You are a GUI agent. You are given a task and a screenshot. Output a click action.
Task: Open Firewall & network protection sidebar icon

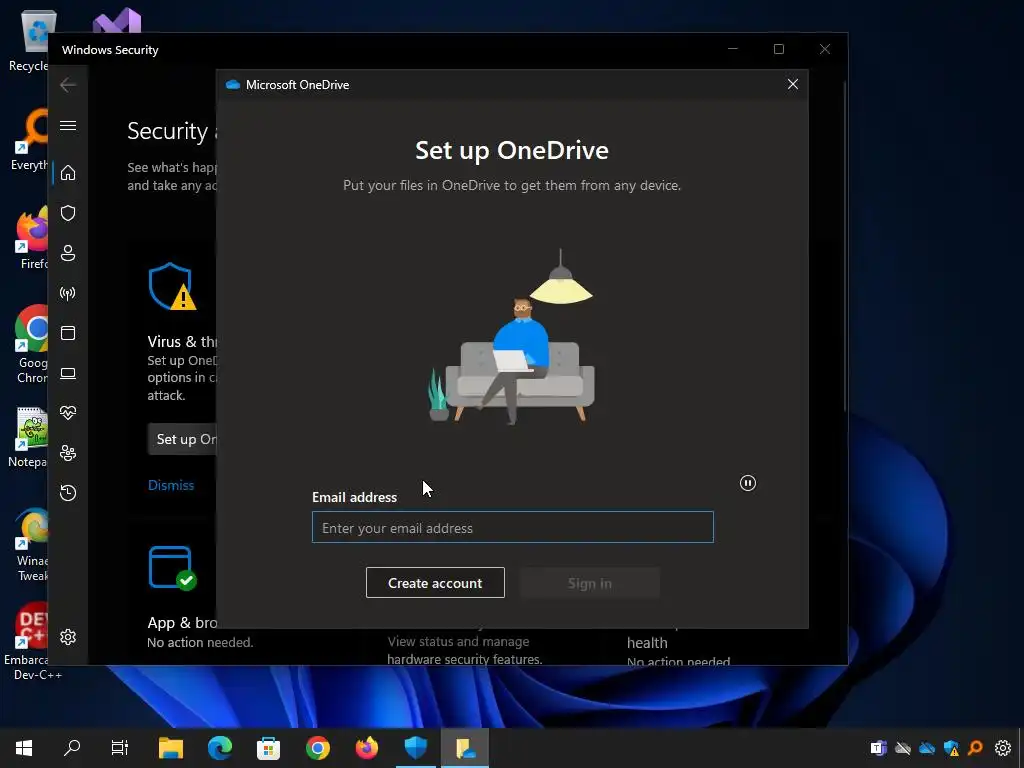(68, 293)
